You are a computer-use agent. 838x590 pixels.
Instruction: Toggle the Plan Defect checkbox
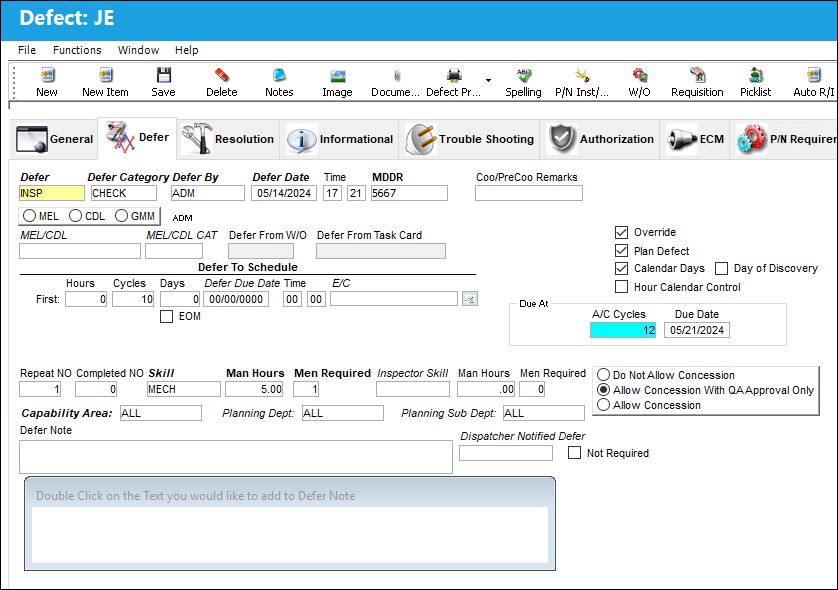621,251
